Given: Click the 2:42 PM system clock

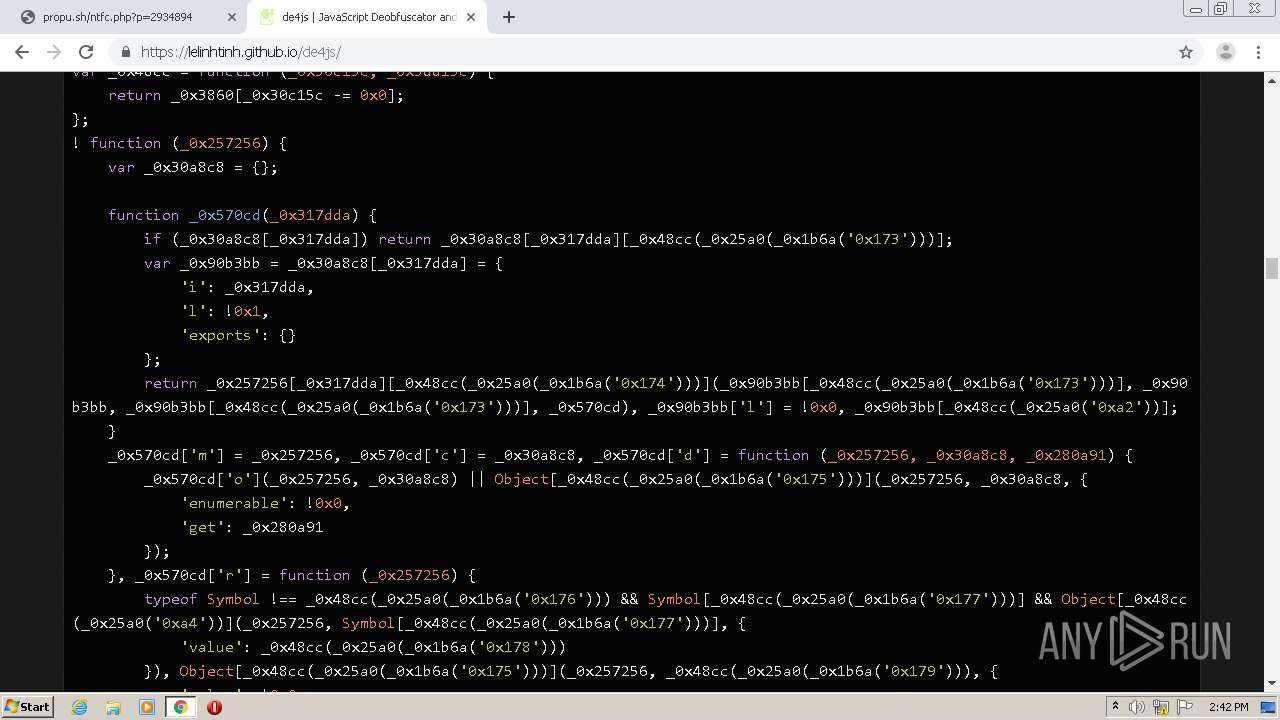Looking at the screenshot, I should coord(1228,707).
